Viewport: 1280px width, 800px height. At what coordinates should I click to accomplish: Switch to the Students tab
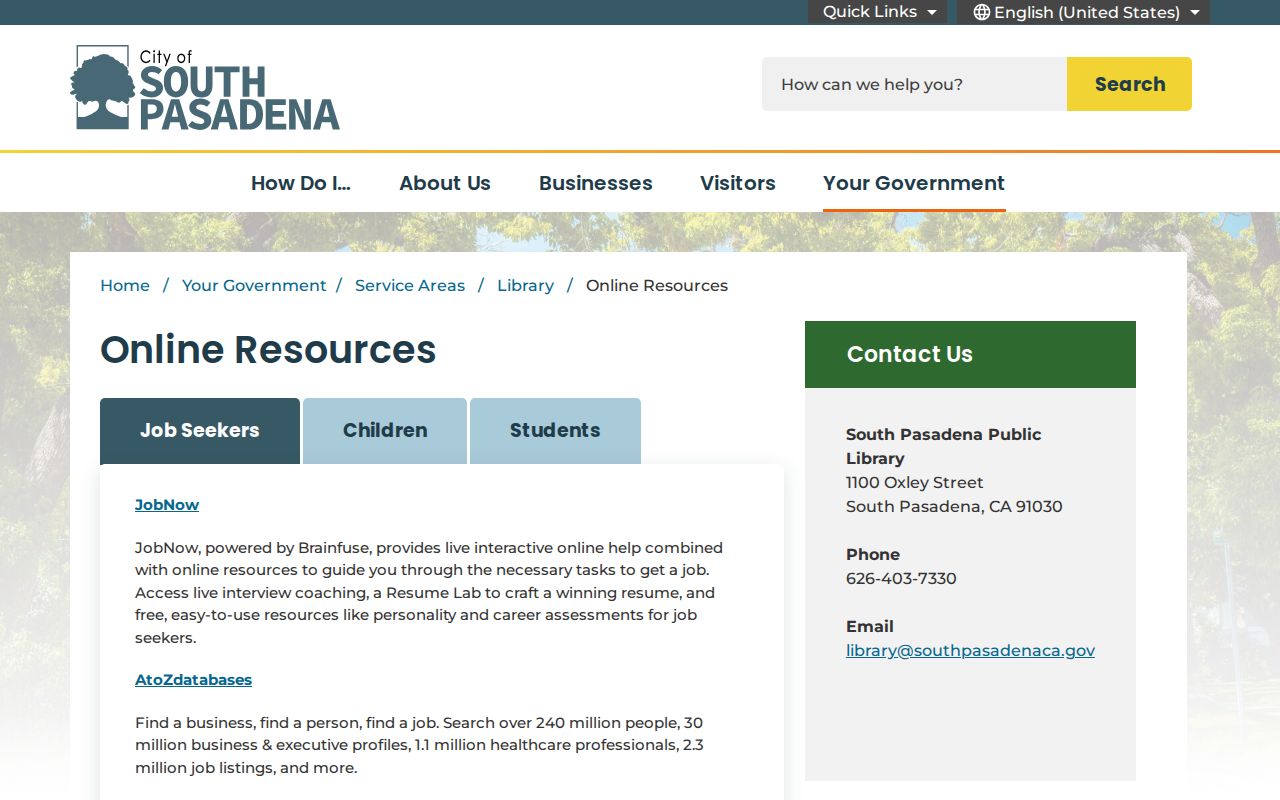(555, 431)
